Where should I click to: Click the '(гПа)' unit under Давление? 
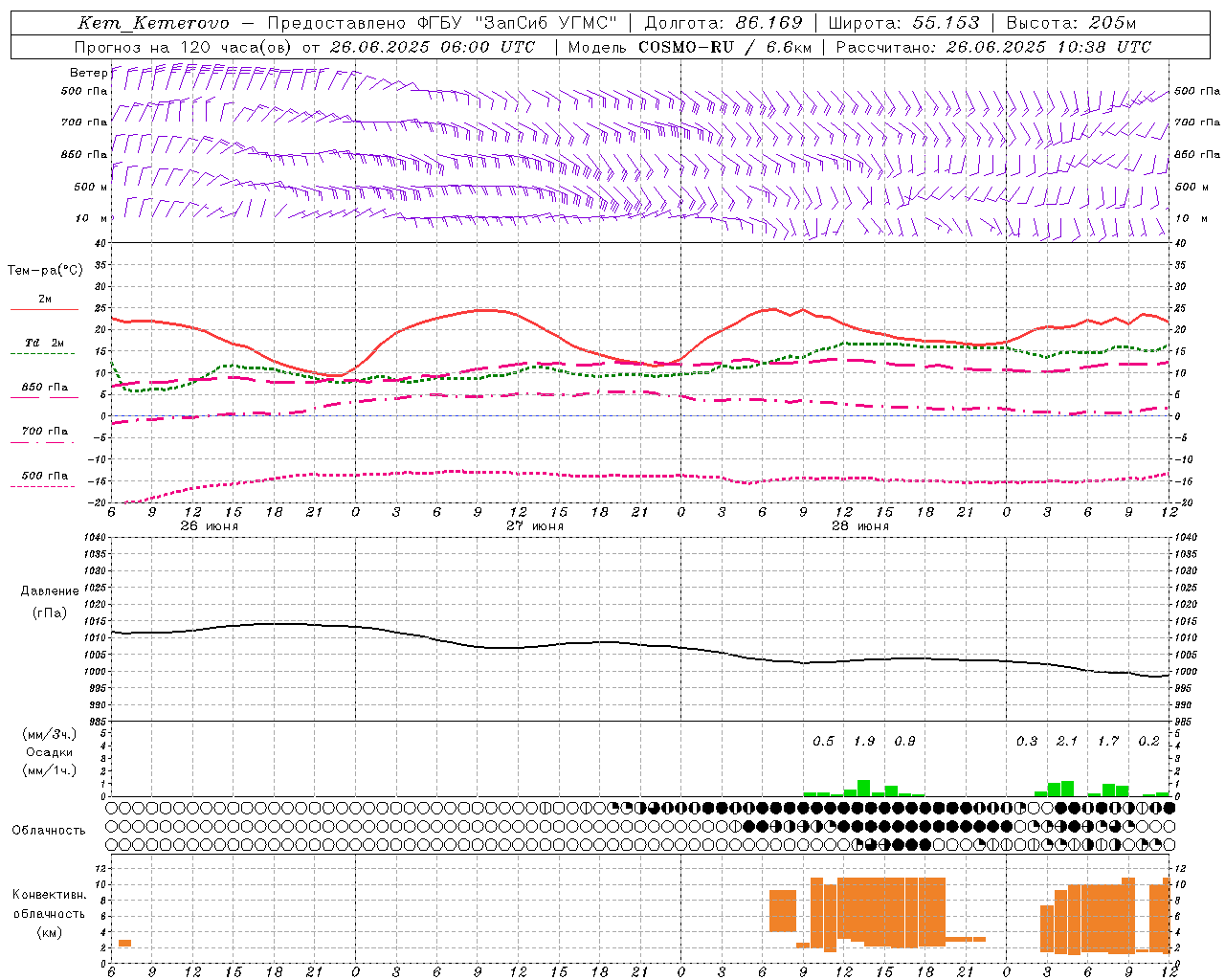tap(50, 613)
